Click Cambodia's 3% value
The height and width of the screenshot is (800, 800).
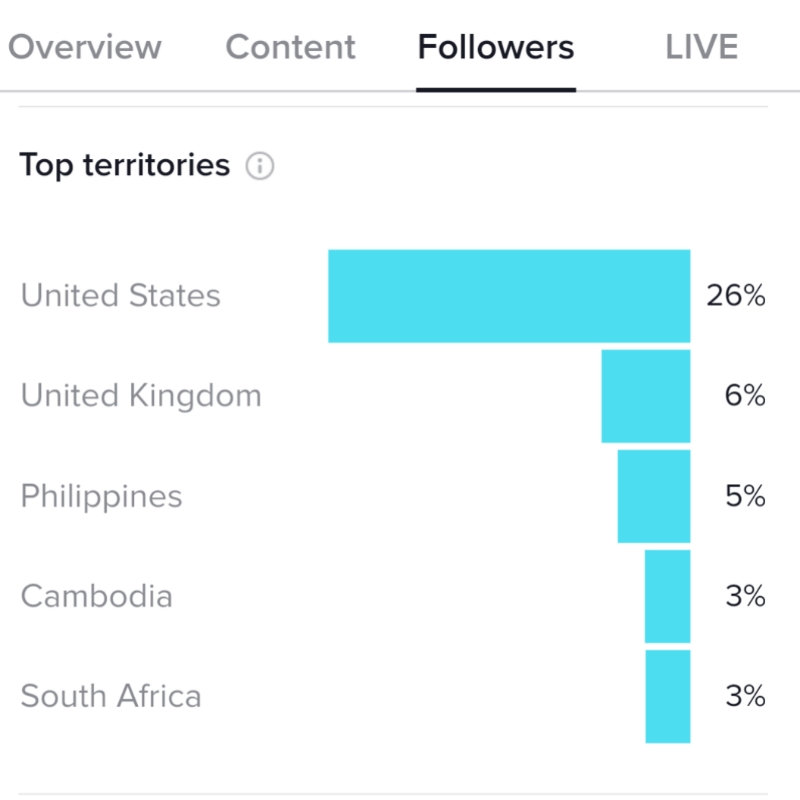tap(745, 595)
